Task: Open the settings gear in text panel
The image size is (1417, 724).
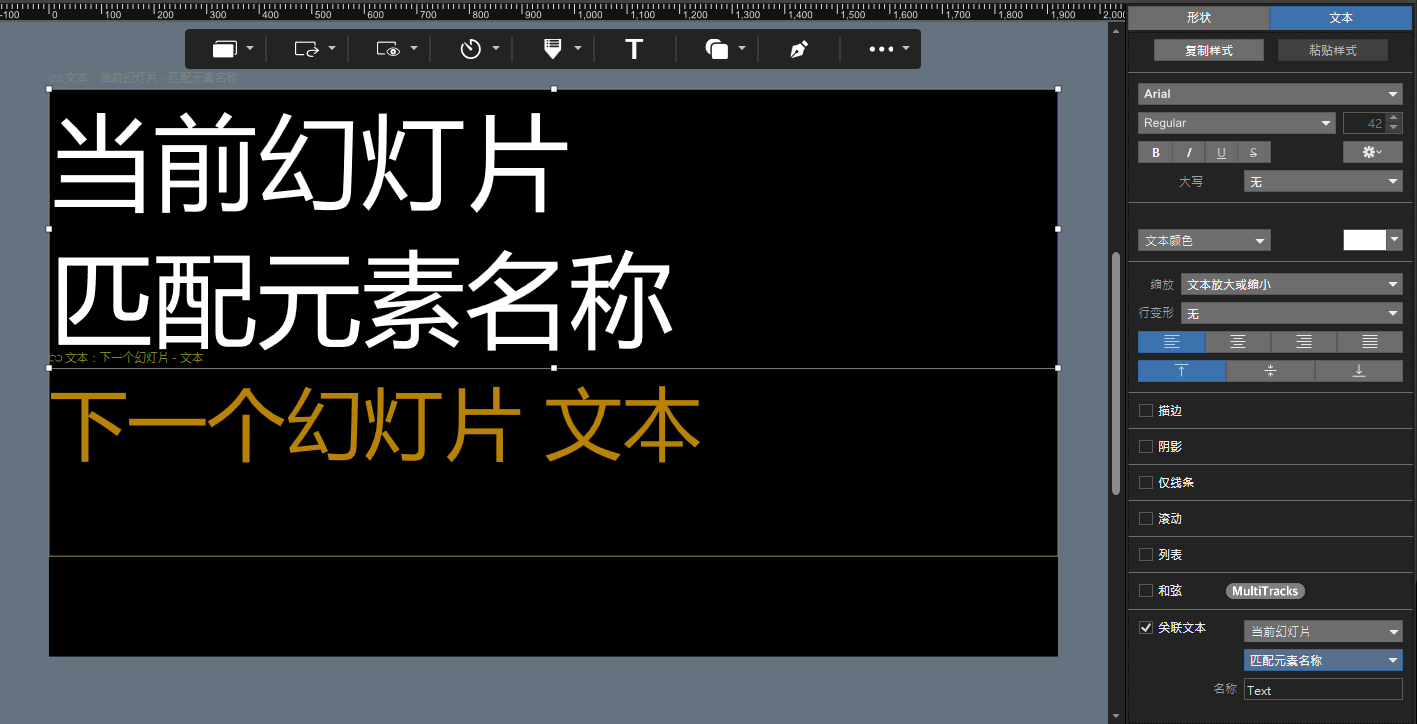Action: click(1371, 151)
